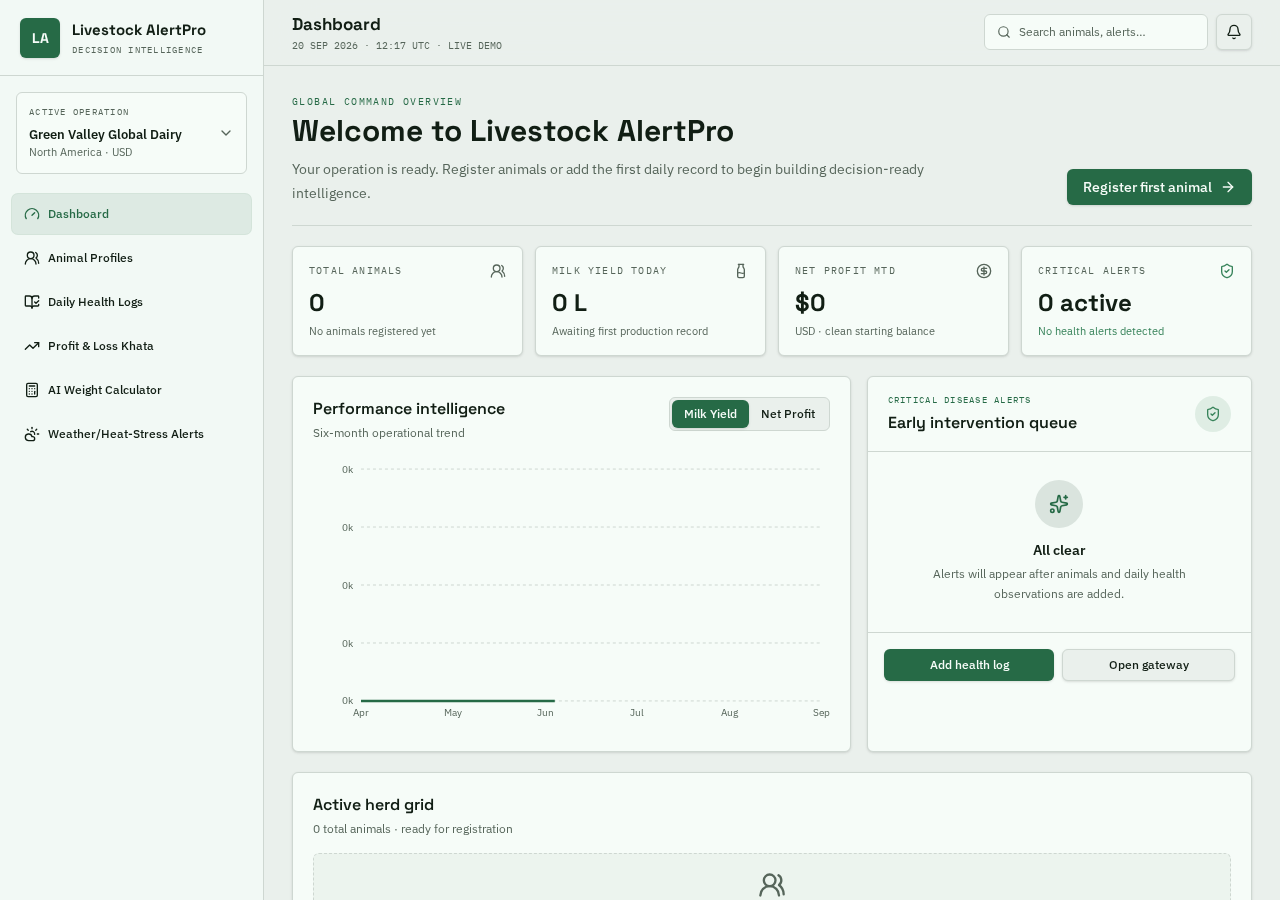Click the animals icon in Active herd grid
This screenshot has width=1280, height=900.
tap(772, 885)
